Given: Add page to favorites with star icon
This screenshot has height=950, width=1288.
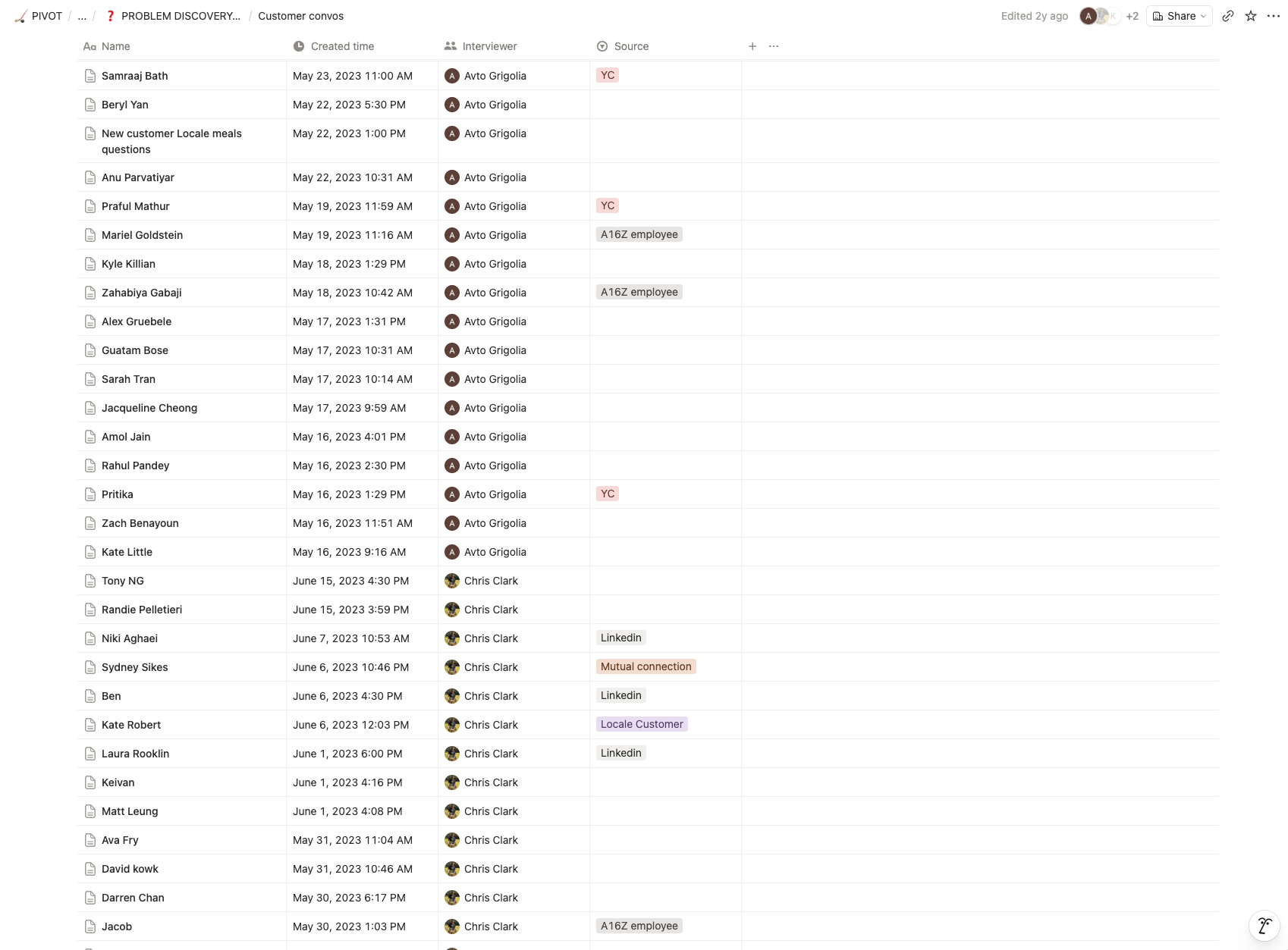Looking at the screenshot, I should click(1251, 16).
